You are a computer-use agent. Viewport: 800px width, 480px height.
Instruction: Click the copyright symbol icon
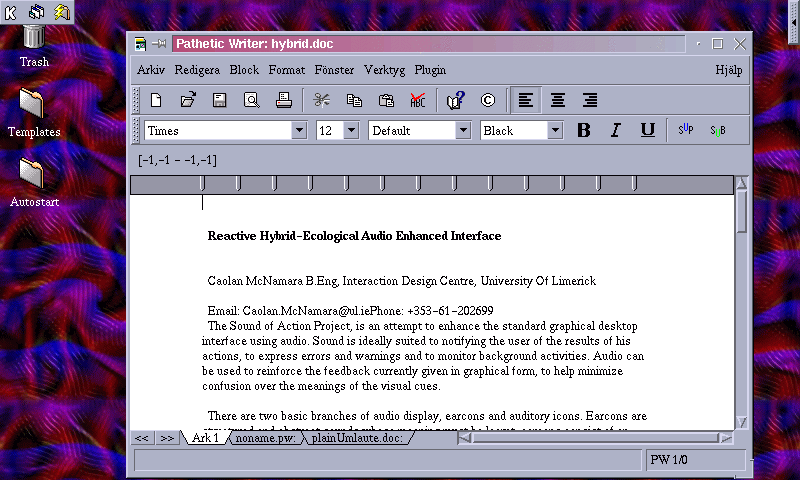tap(488, 100)
